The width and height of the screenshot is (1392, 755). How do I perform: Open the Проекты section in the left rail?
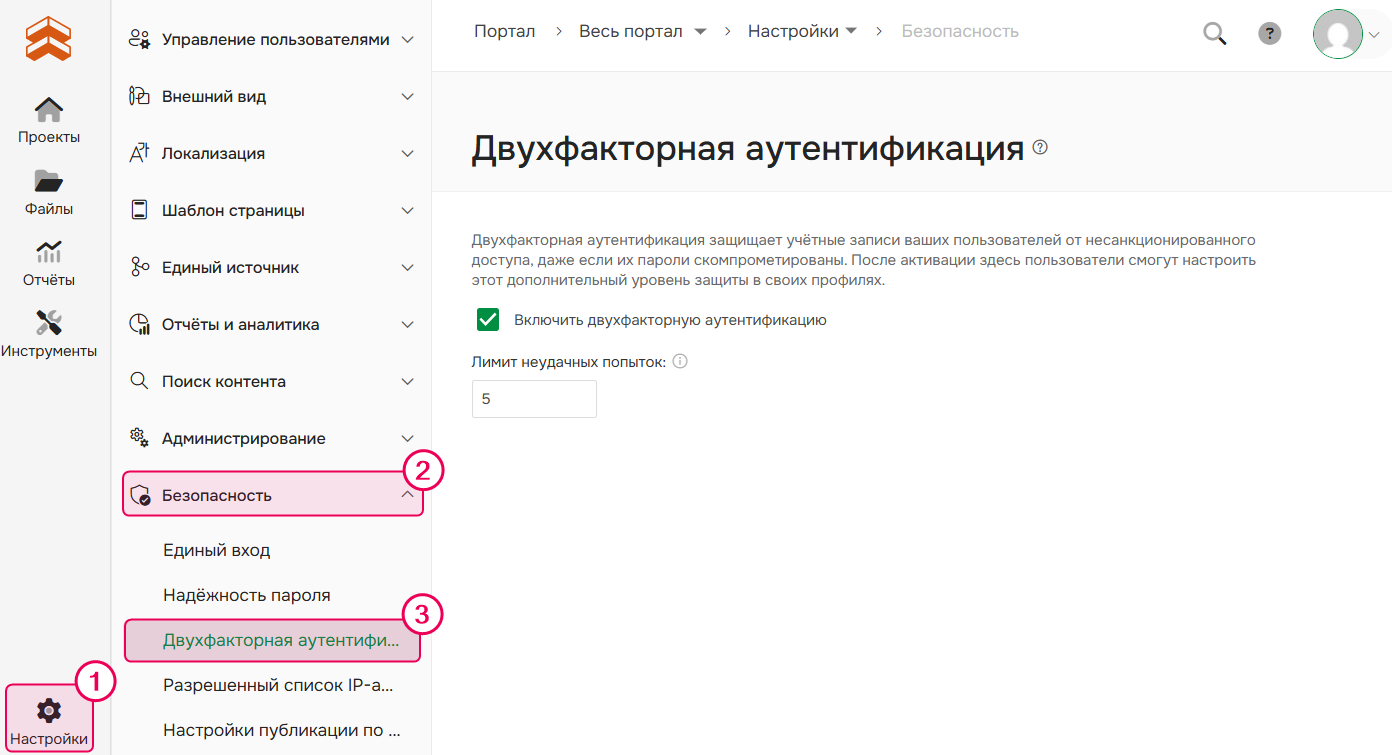48,117
